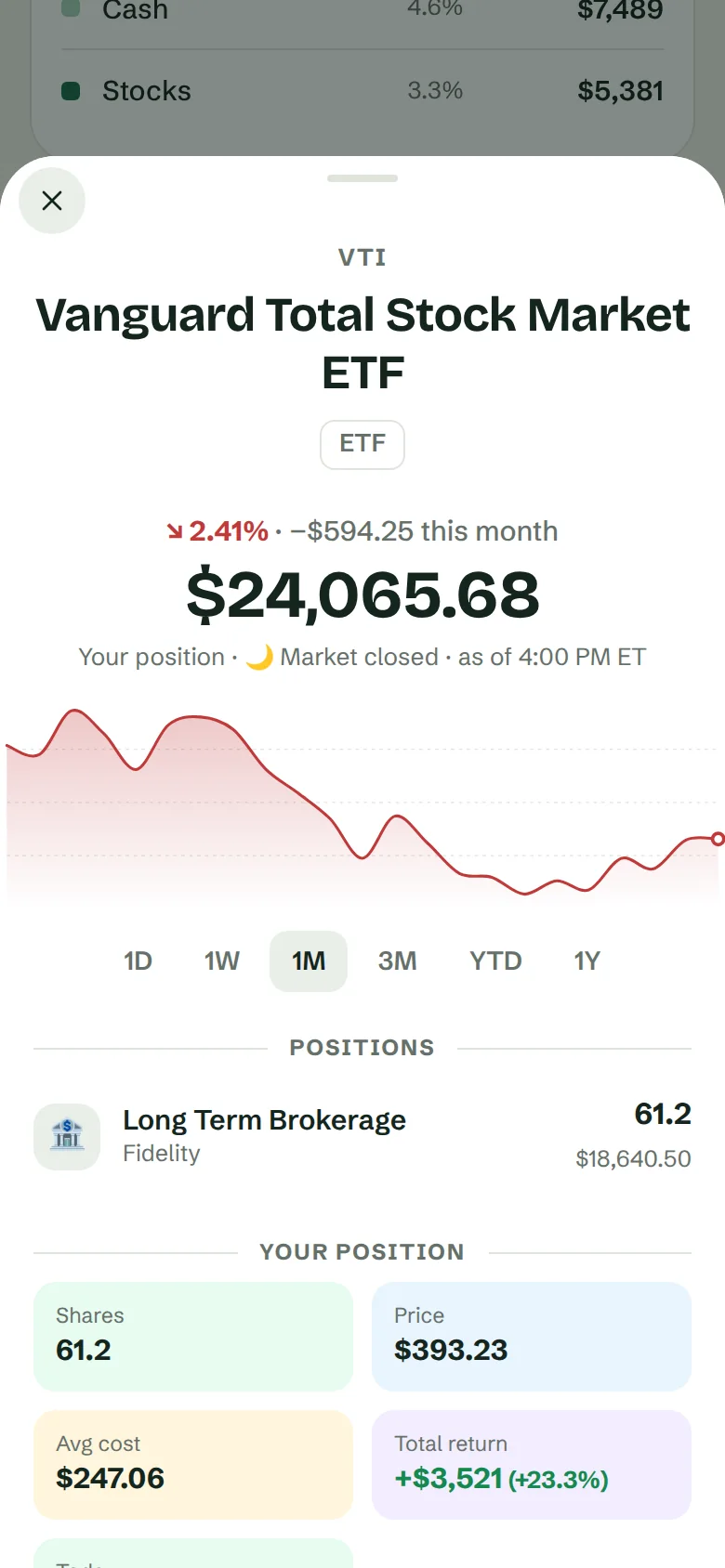Switch chart range to 1W
Viewport: 725px width, 1568px height.
pyautogui.click(x=222, y=960)
